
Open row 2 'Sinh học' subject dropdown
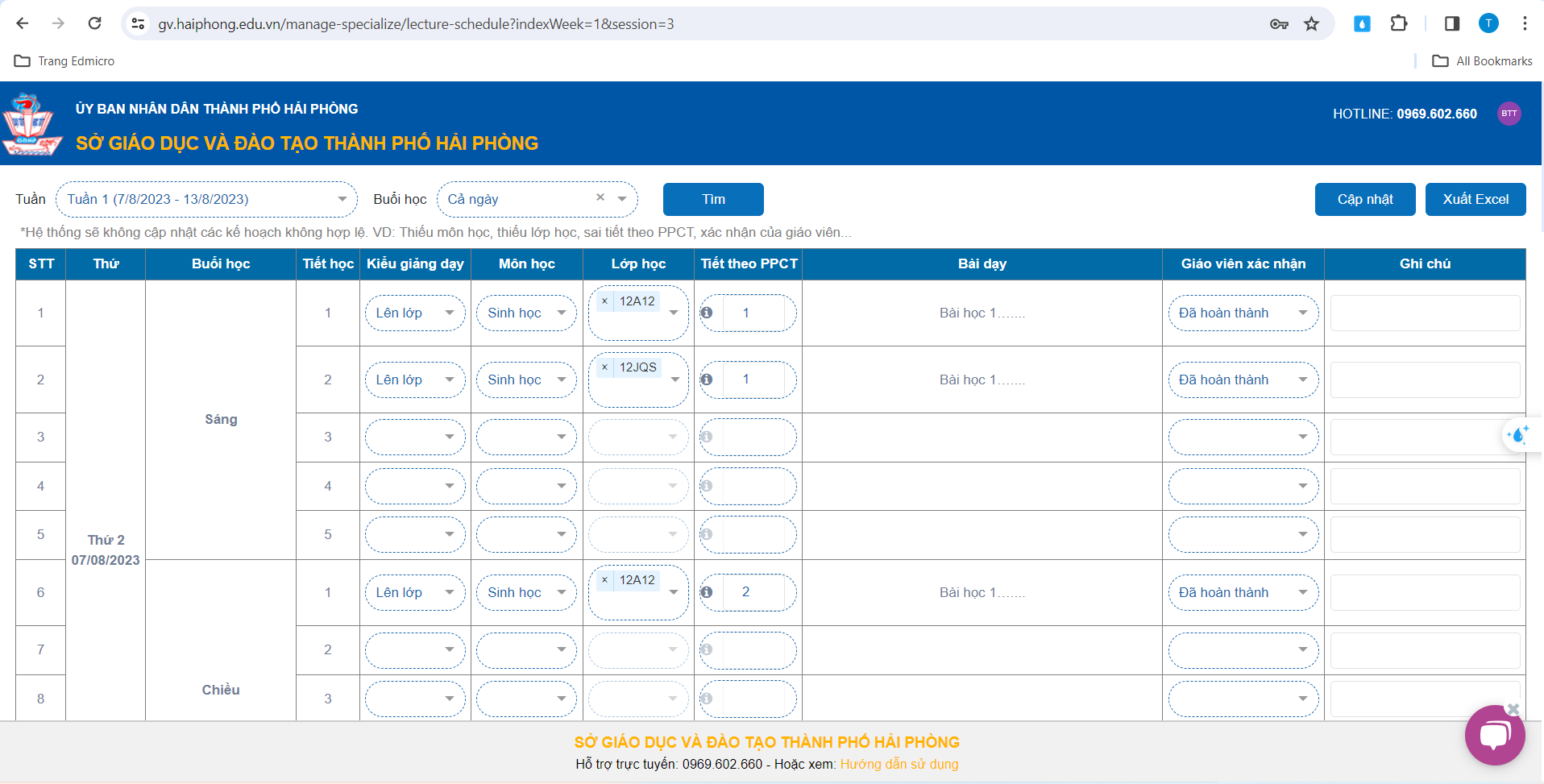coord(525,380)
